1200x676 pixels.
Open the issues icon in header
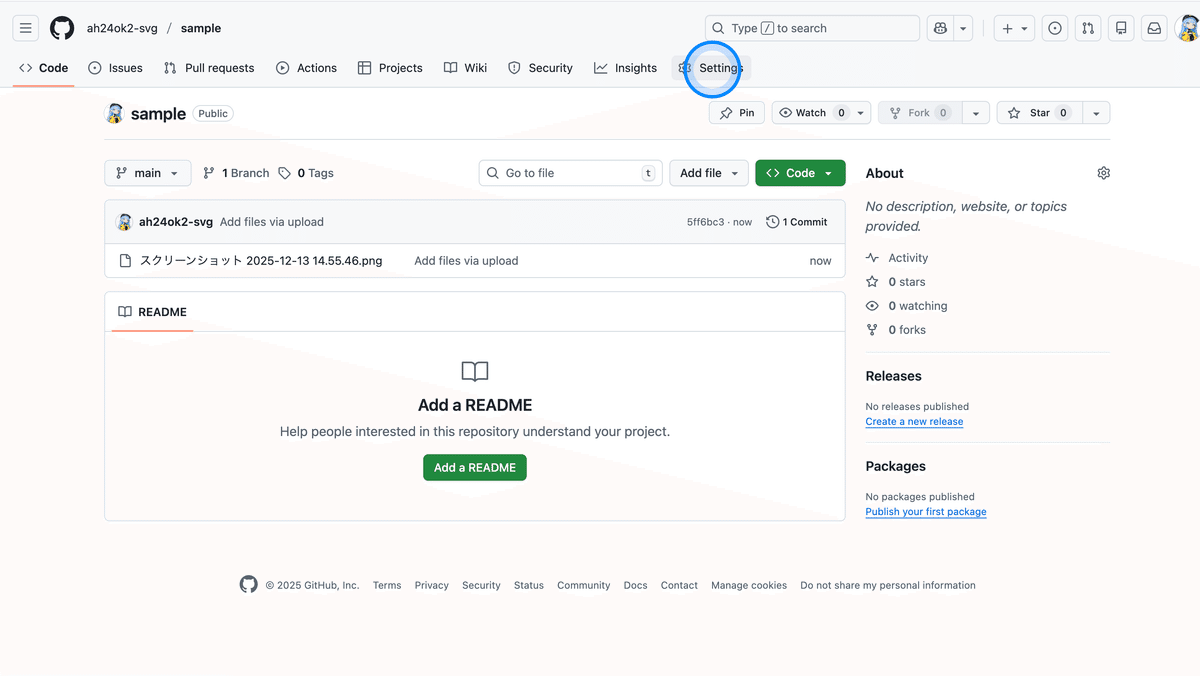pos(1055,29)
